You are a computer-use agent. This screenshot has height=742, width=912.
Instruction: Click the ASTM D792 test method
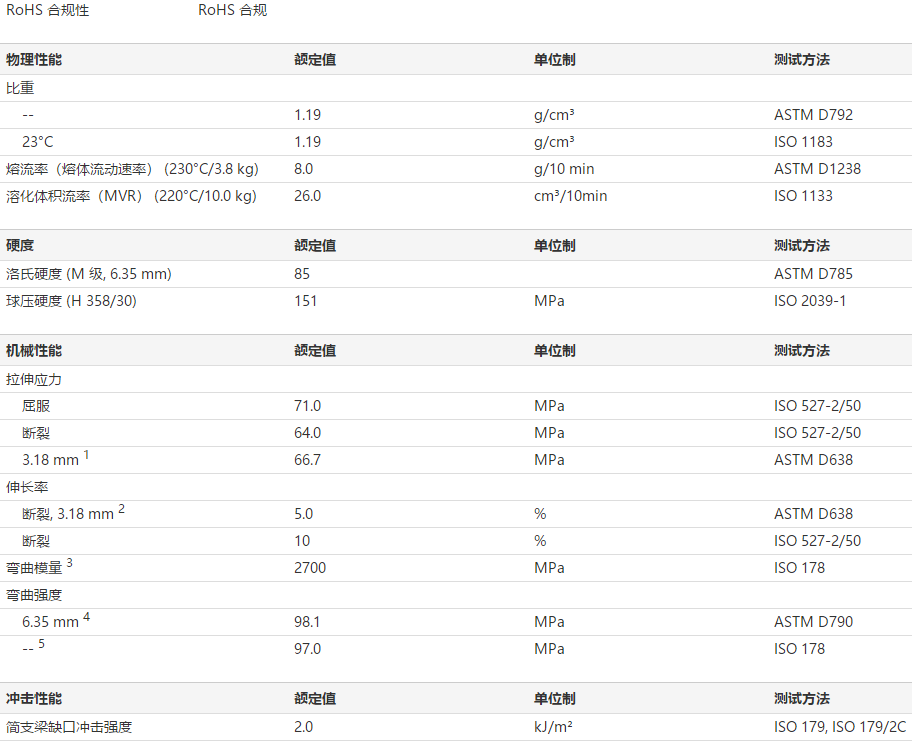pos(813,115)
